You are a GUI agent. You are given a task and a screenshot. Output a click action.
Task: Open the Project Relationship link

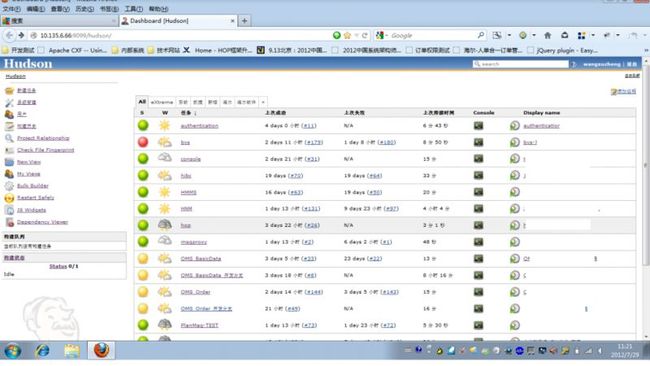43,138
